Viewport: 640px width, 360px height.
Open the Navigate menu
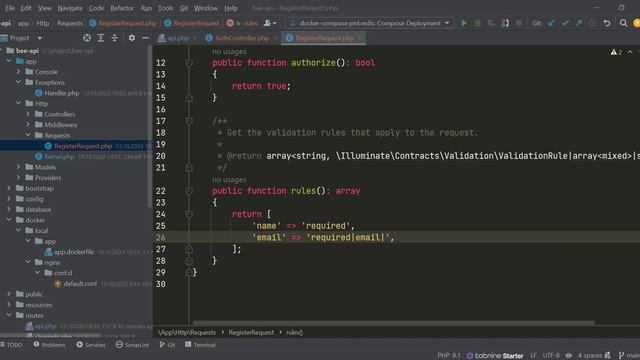(x=70, y=8)
